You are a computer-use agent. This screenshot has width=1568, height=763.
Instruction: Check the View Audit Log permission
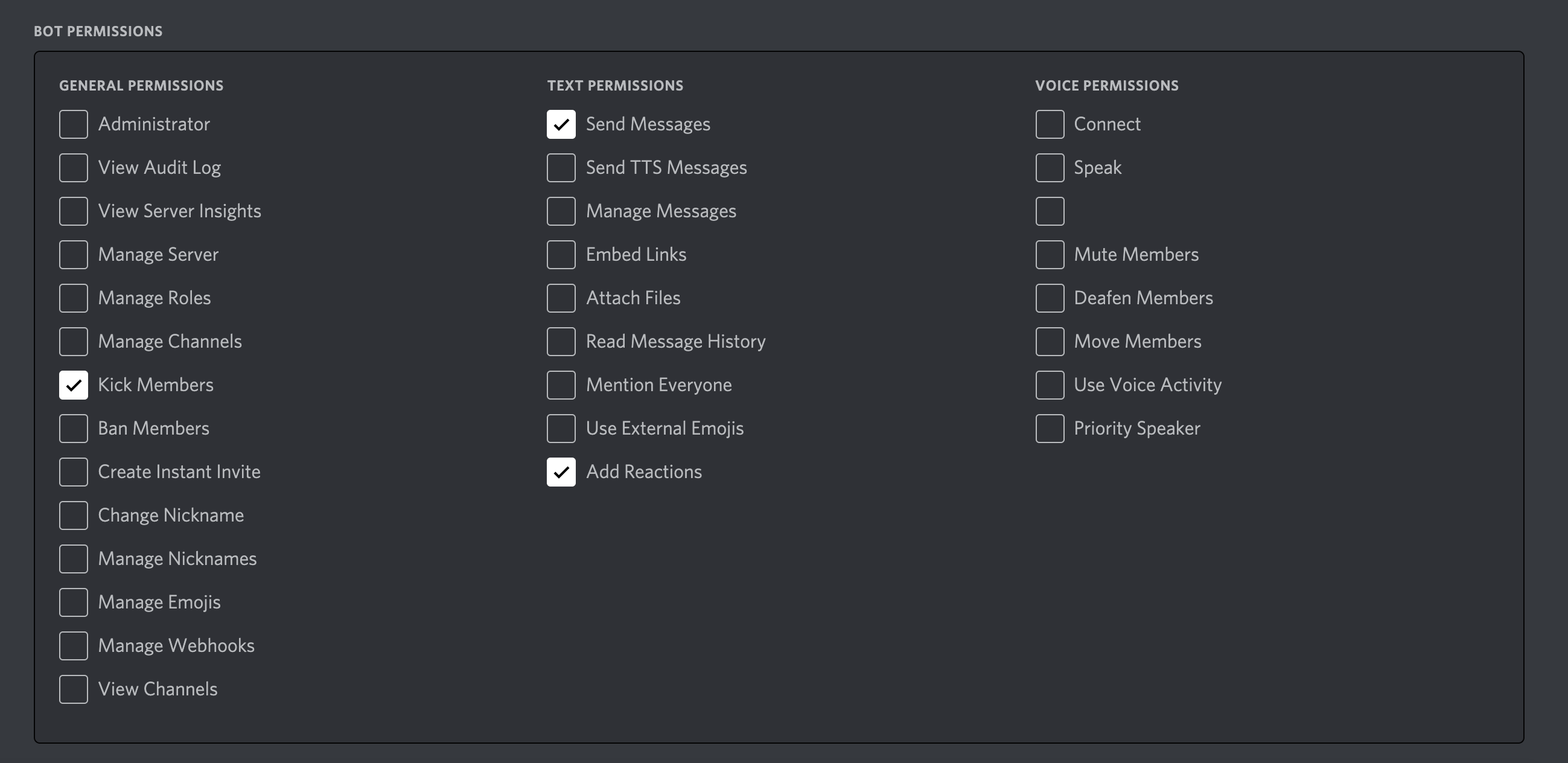(73, 167)
